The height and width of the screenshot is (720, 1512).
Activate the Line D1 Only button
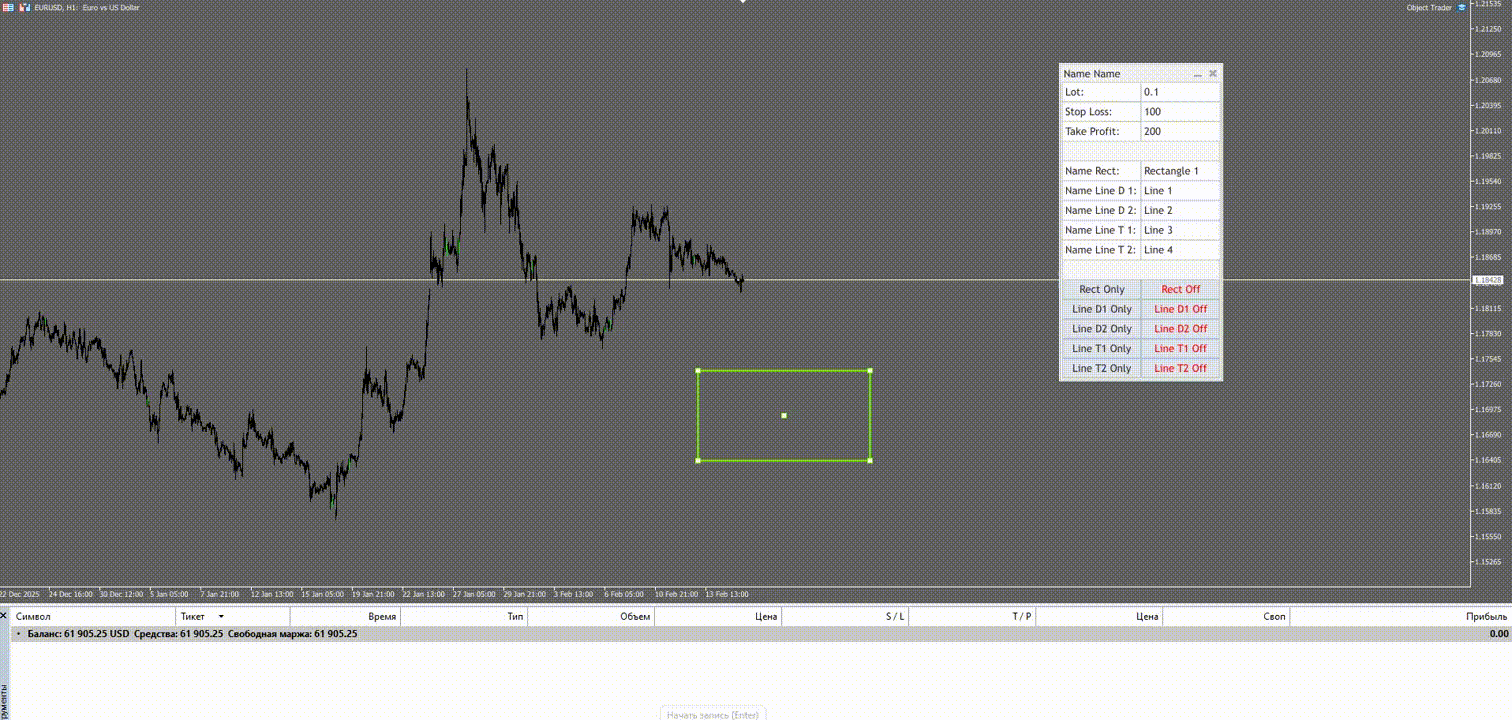click(1102, 309)
